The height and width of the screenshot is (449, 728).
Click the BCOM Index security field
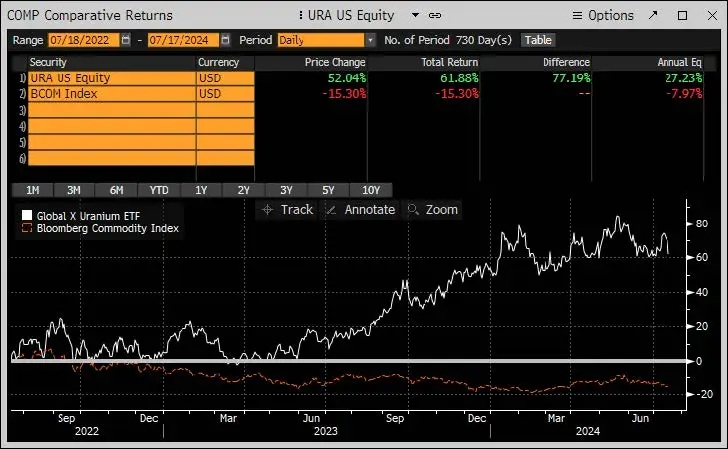(110, 93)
